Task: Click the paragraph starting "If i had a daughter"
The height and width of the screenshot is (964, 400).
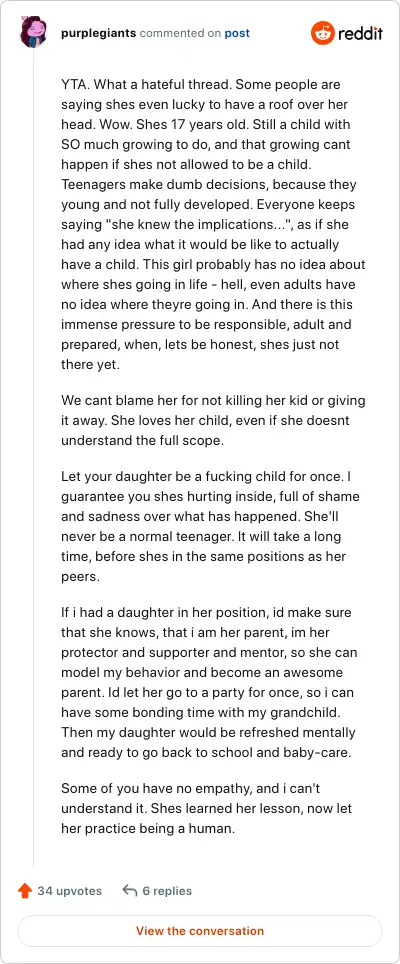Action: [209, 682]
